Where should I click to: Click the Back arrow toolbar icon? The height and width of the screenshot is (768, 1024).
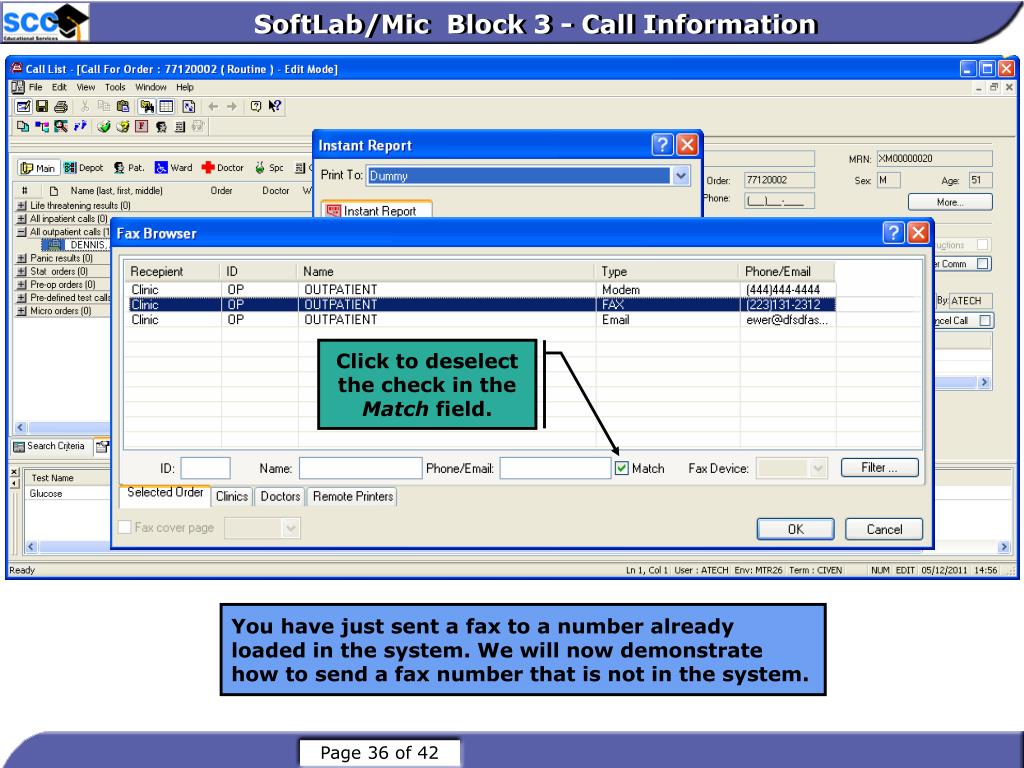[x=213, y=106]
